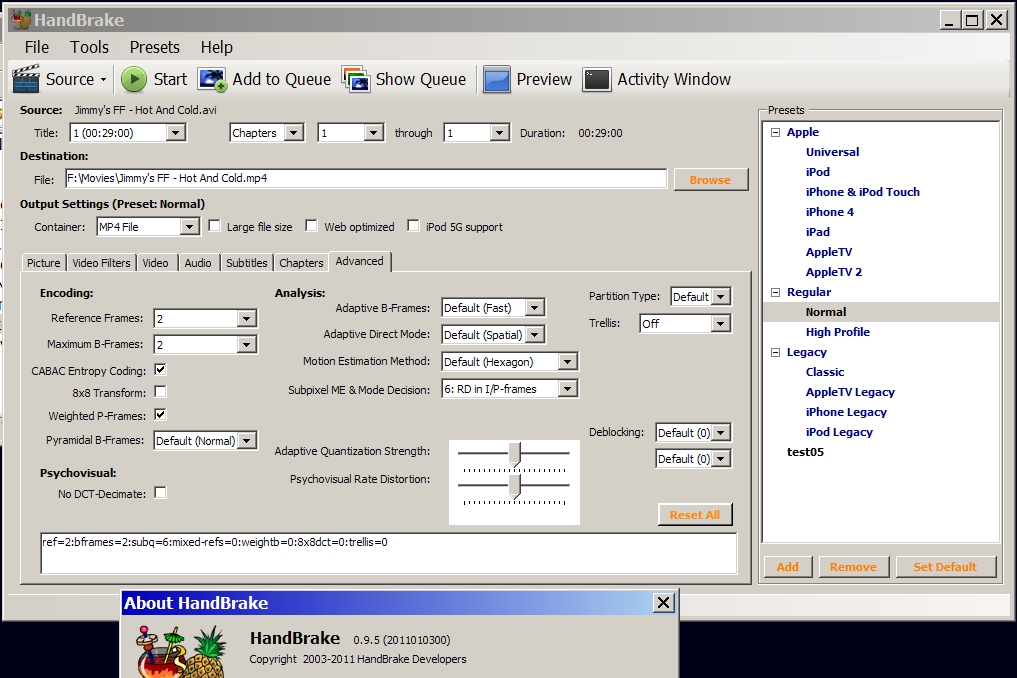Image resolution: width=1017 pixels, height=678 pixels.
Task: Open the Tools menu
Action: (x=90, y=47)
